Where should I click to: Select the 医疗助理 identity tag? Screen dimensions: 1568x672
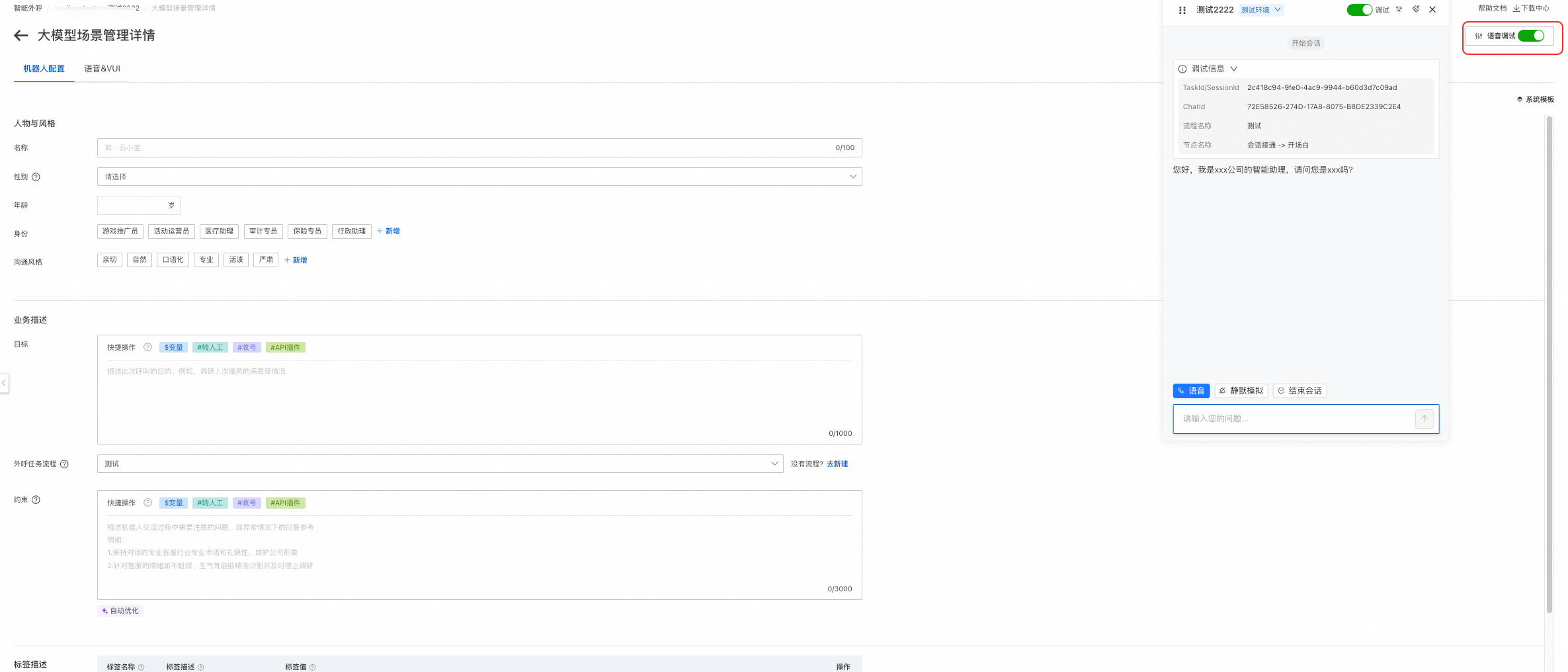pos(219,231)
